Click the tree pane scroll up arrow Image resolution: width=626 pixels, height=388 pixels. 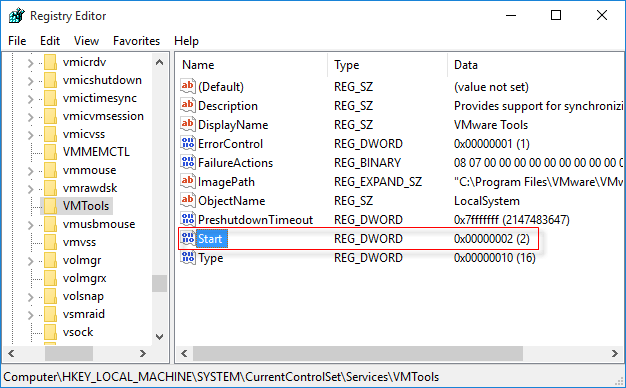tap(159, 62)
